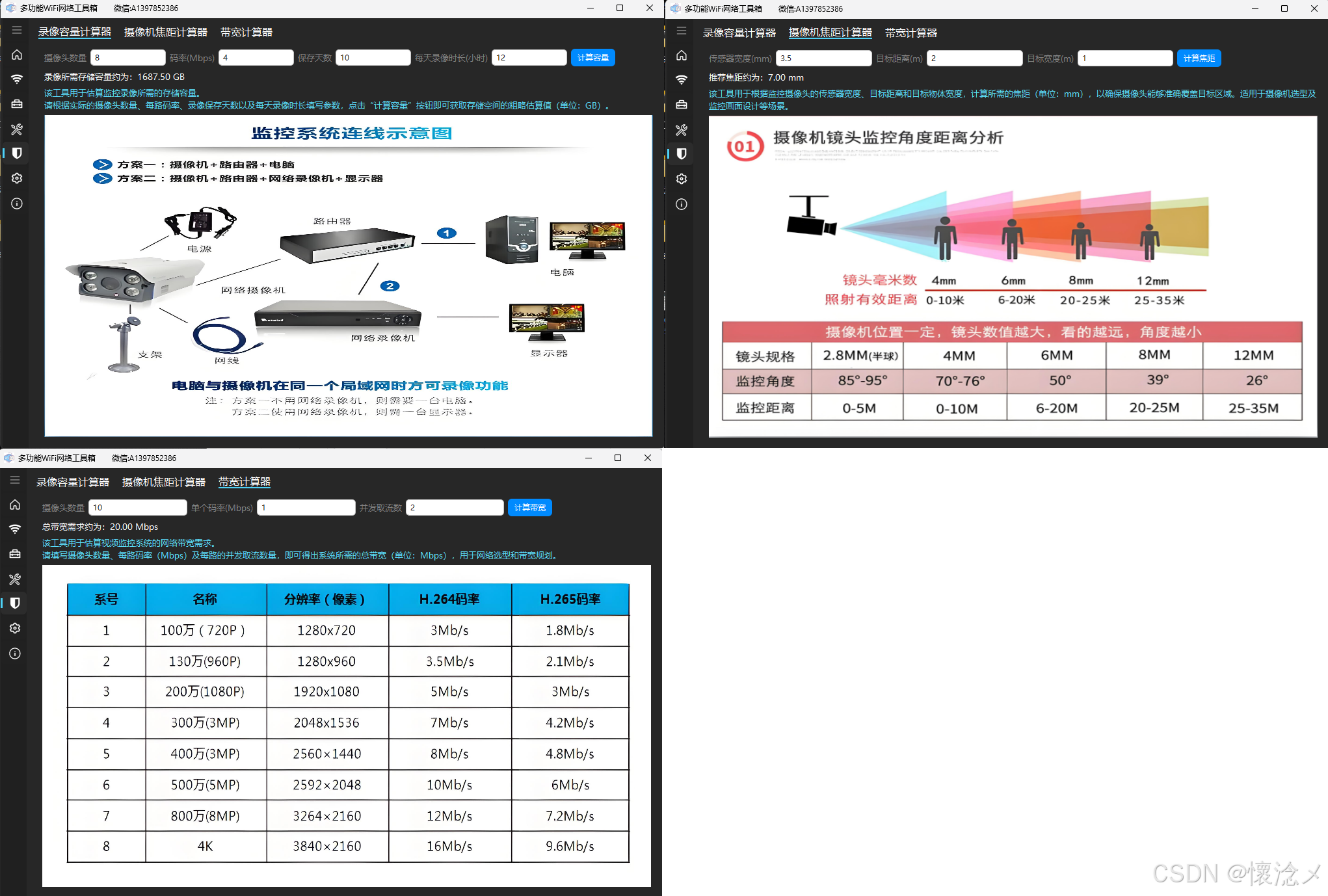
Task: Click wrench tools icon in storage calculator window
Action: [x=17, y=129]
